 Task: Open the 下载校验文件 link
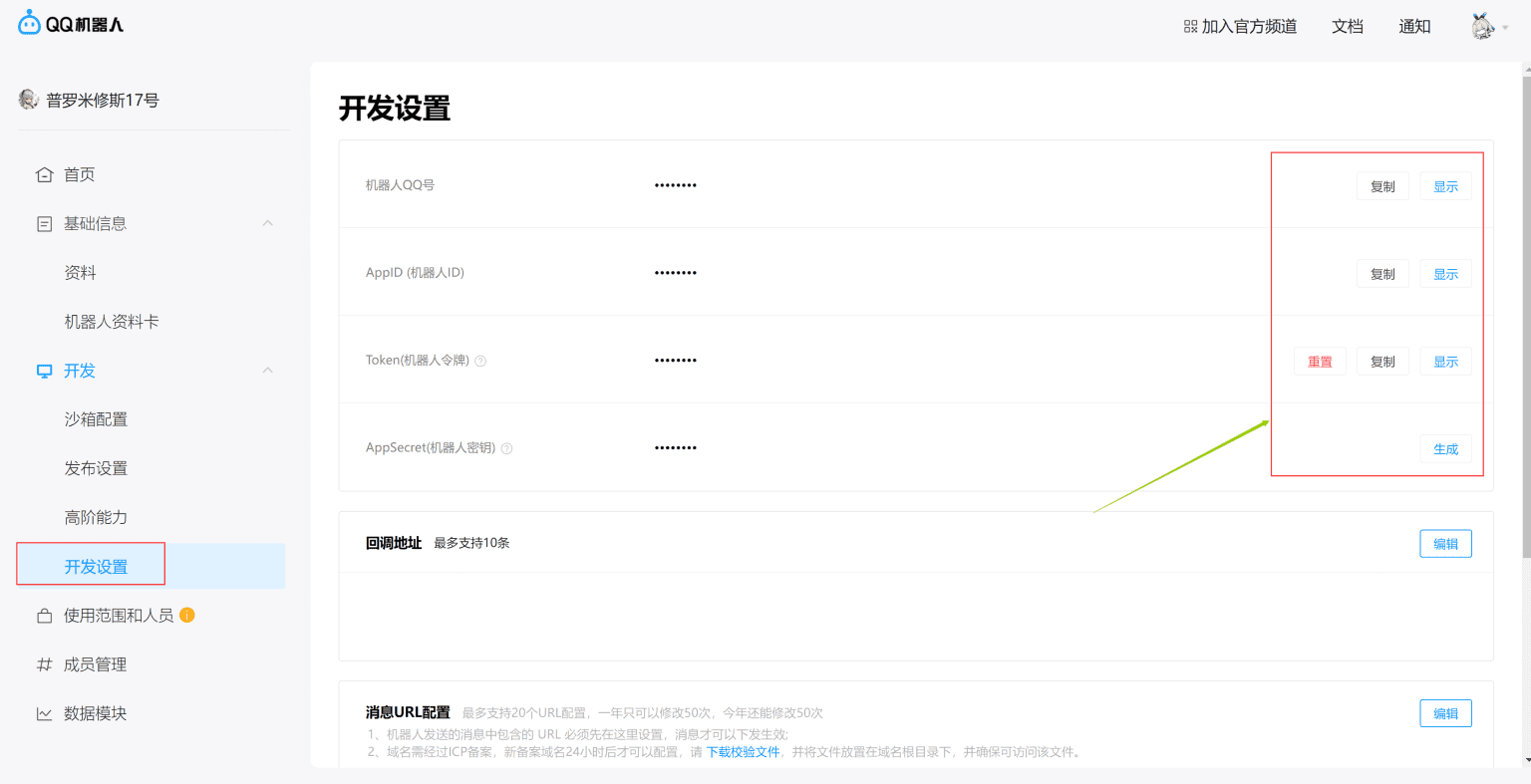pyautogui.click(x=743, y=752)
